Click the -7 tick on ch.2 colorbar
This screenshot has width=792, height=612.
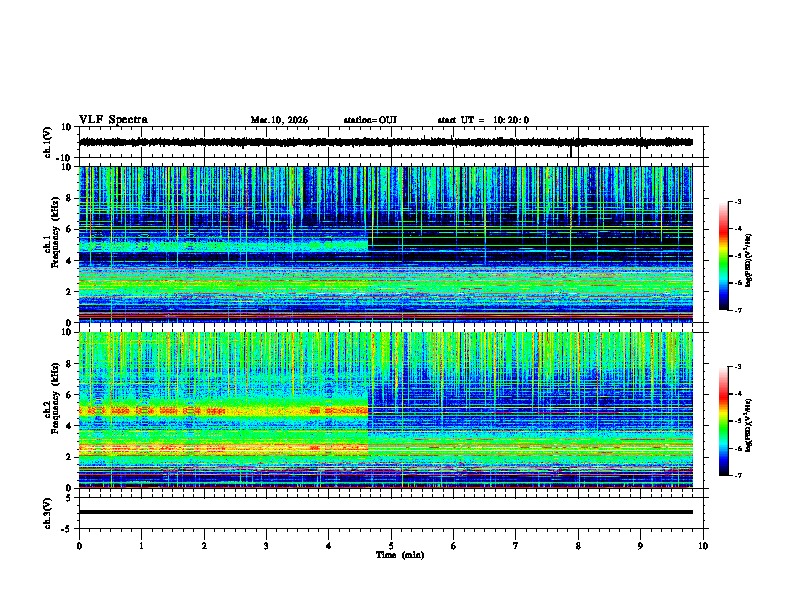click(x=737, y=476)
